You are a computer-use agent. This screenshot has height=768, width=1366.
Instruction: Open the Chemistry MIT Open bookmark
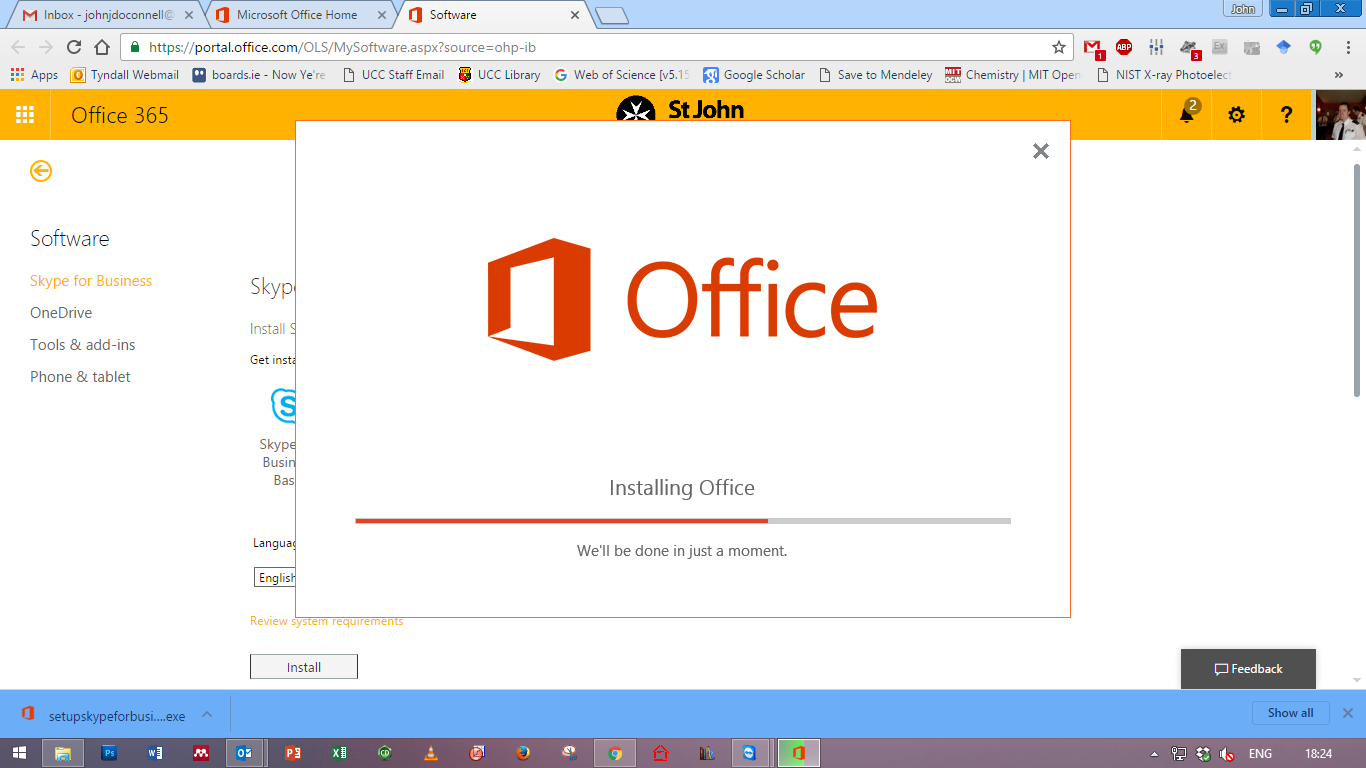[1014, 75]
